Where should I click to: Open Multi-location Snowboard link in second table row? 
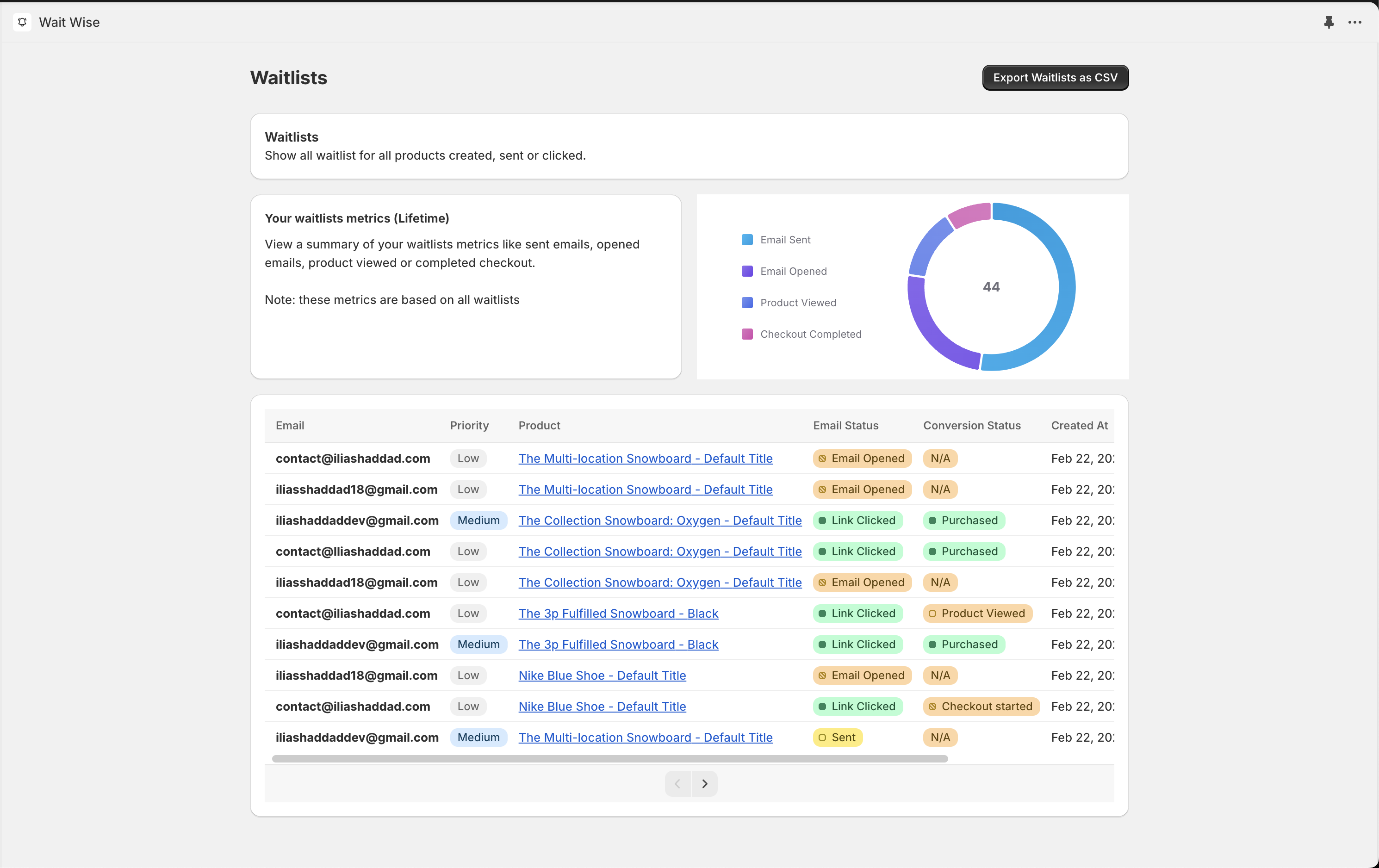point(646,489)
